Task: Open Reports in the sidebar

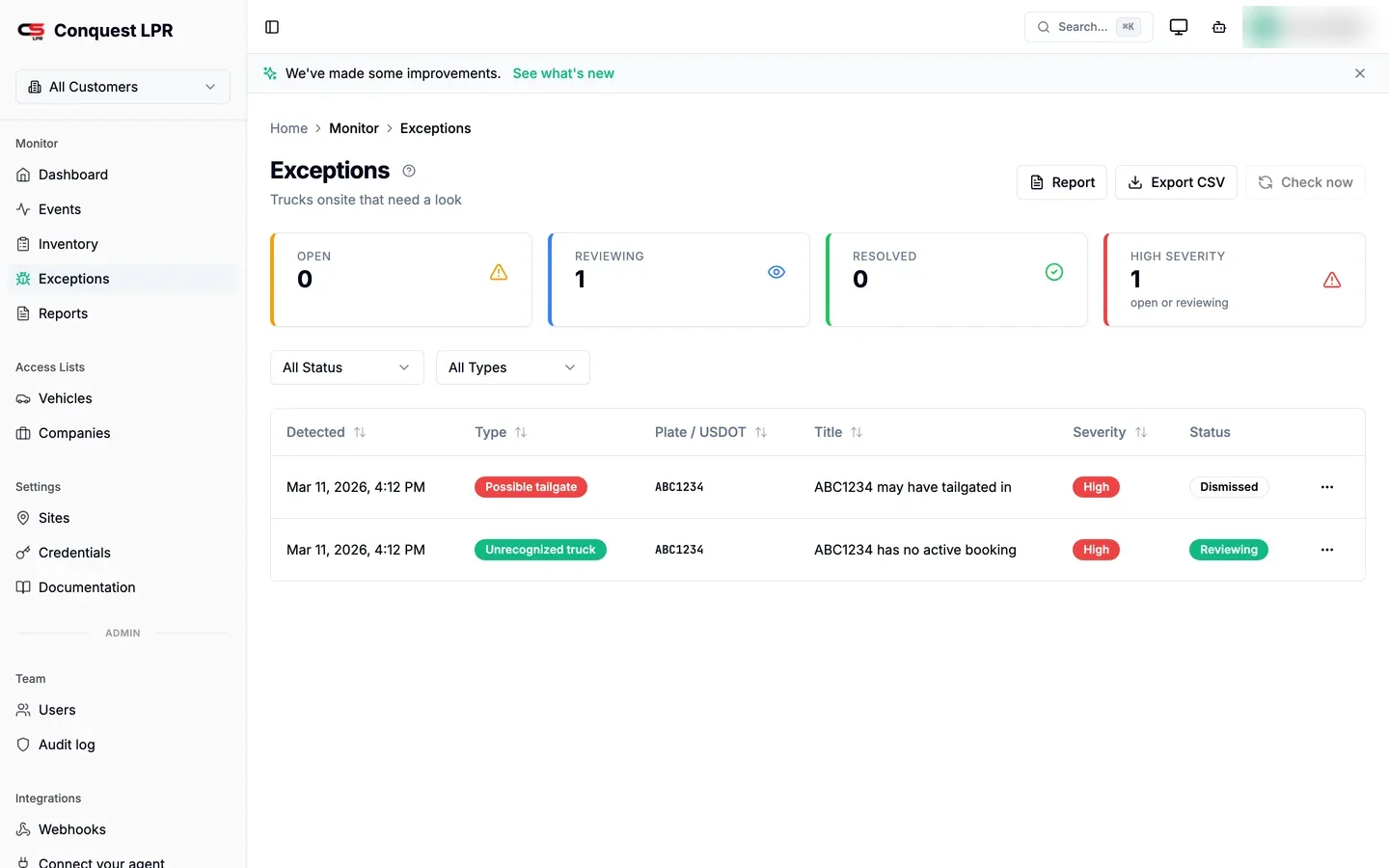Action: 123,313
